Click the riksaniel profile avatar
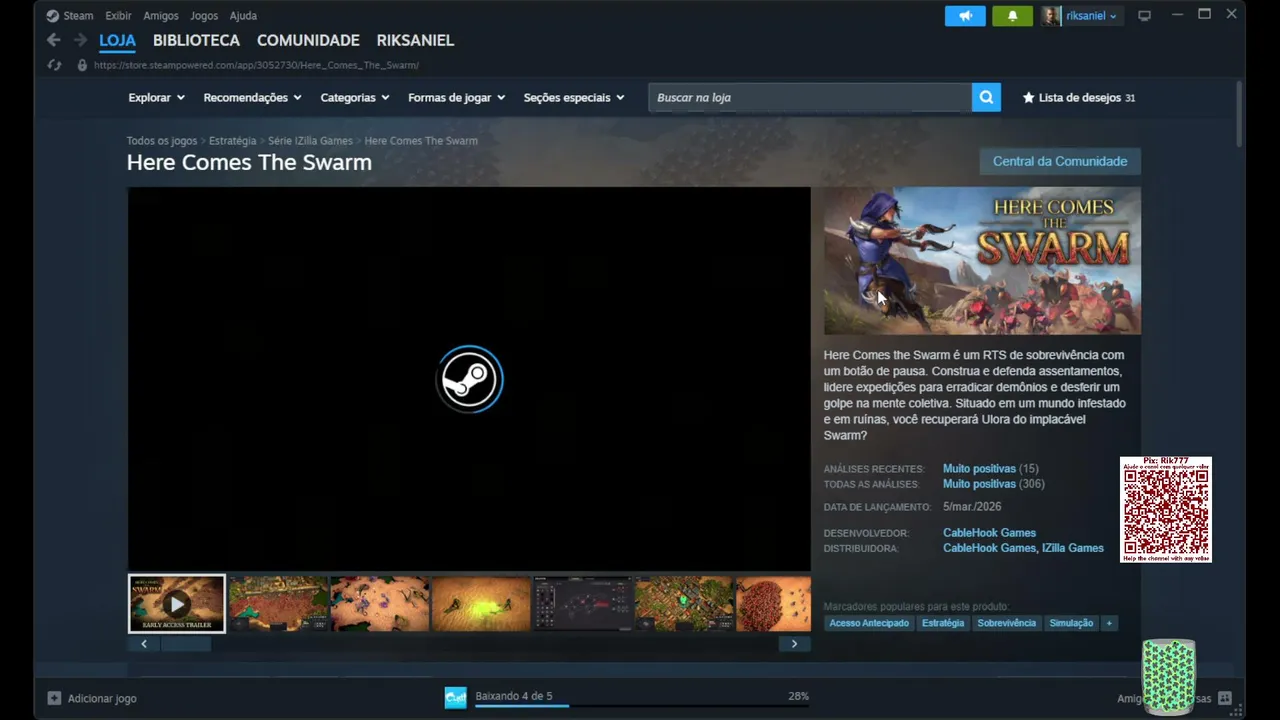This screenshot has width=1280, height=720. [x=1051, y=16]
